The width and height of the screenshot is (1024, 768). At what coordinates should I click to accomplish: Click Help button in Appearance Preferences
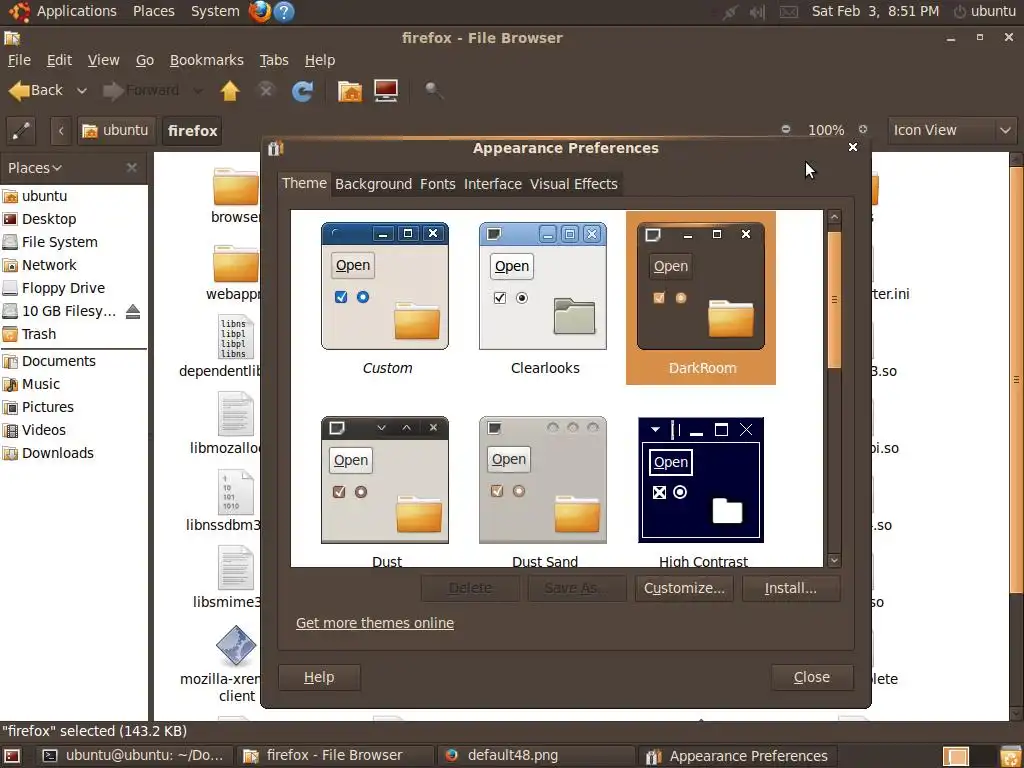319,677
